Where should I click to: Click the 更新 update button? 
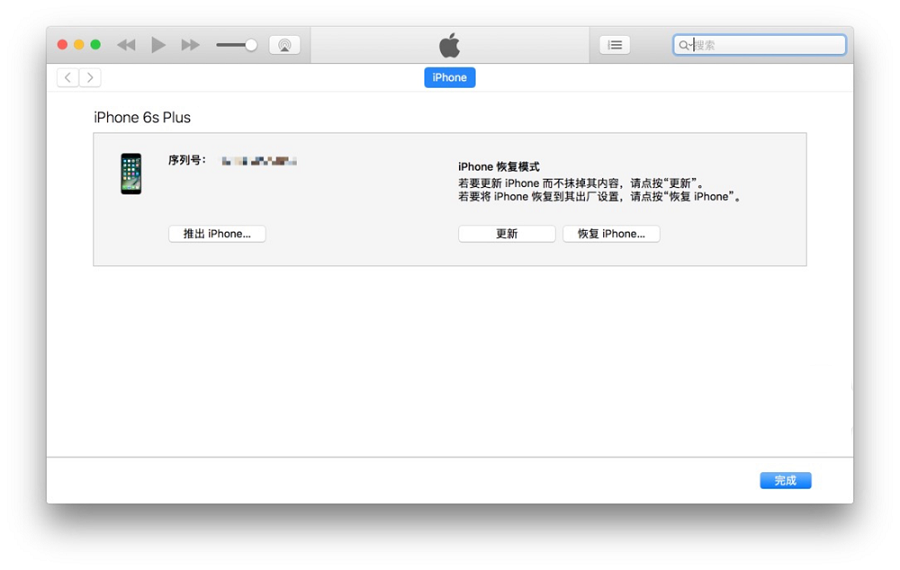tap(507, 234)
